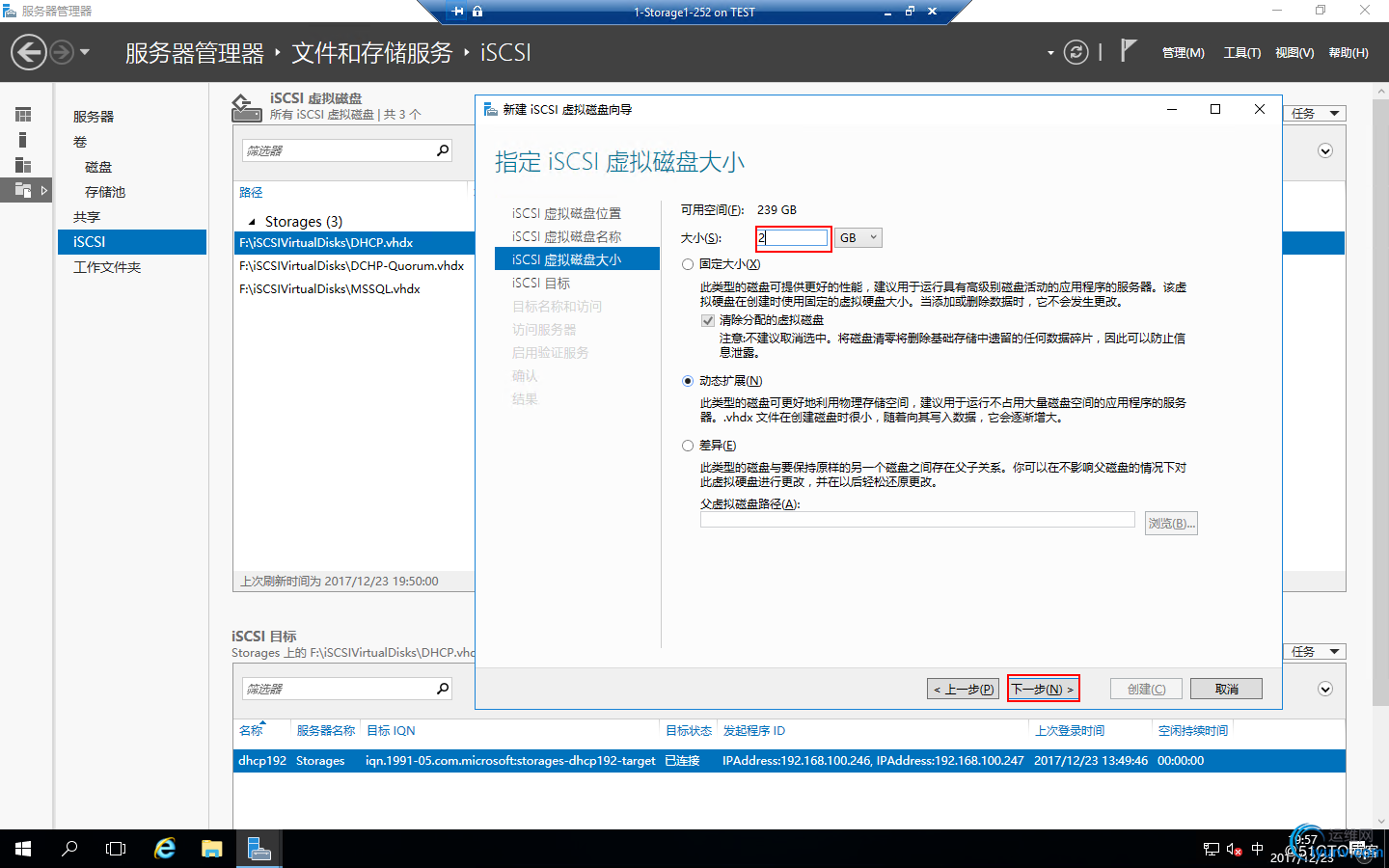Viewport: 1389px width, 868px height.
Task: Click the search icon in virtual disk filter
Action: pyautogui.click(x=443, y=150)
